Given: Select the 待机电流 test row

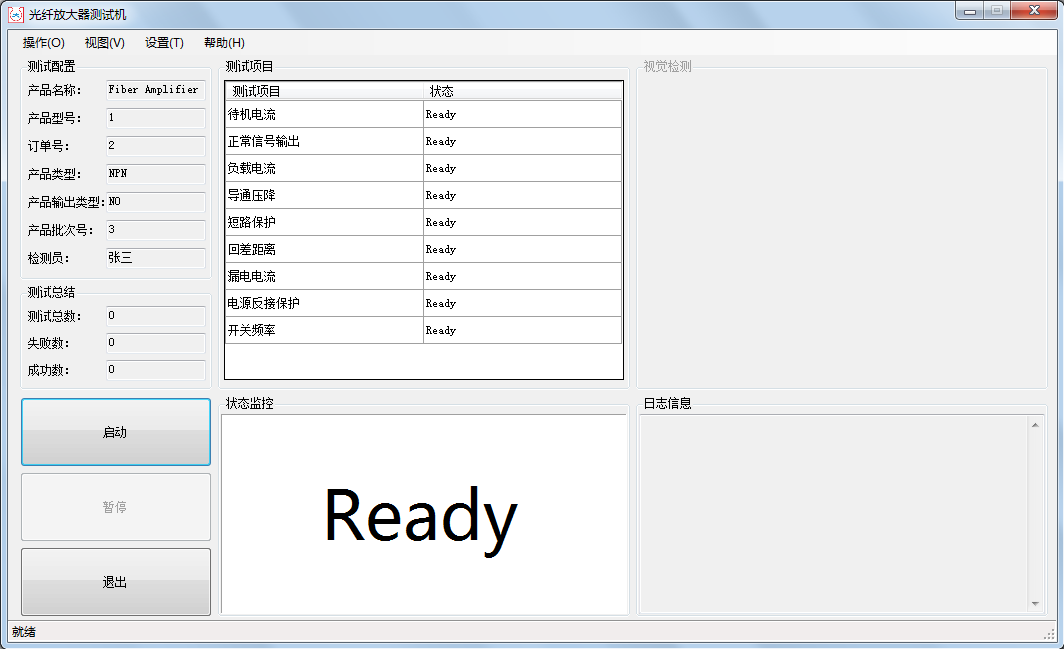Looking at the screenshot, I should coord(323,114).
